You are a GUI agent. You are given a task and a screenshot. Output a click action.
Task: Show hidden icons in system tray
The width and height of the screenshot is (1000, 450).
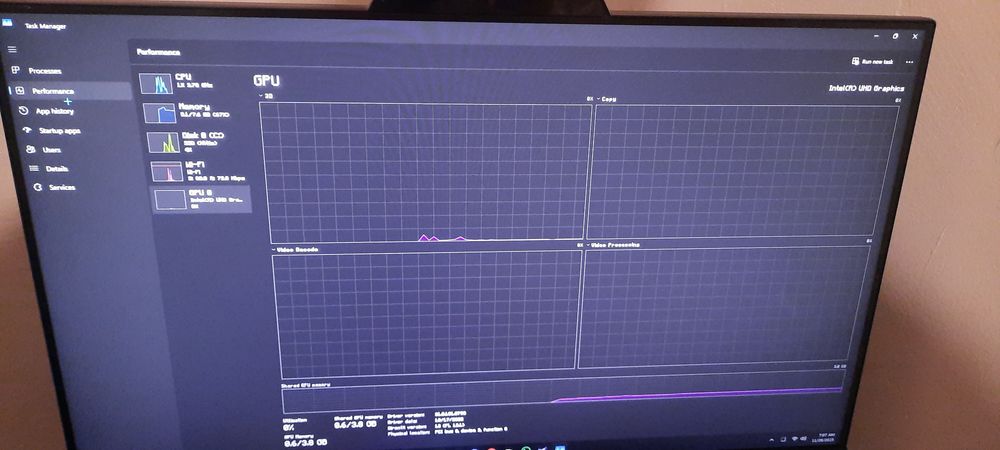(770, 440)
